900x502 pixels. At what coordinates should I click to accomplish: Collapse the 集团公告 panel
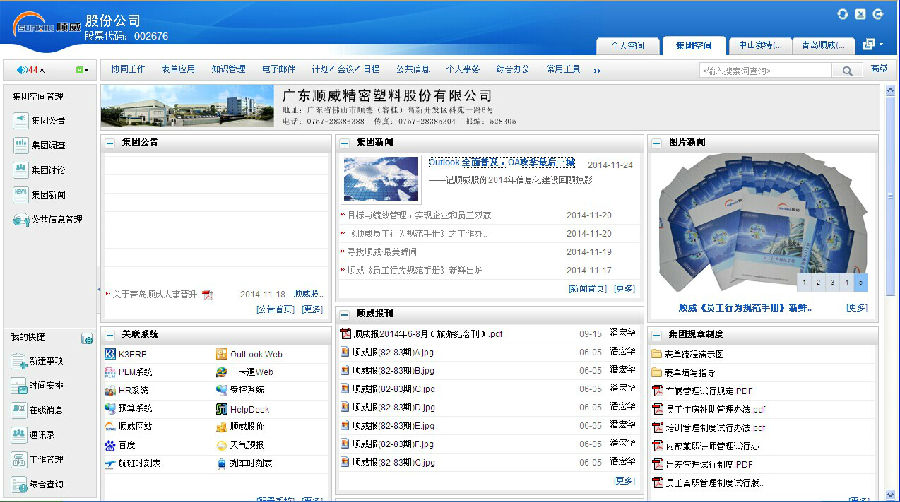(x=110, y=143)
